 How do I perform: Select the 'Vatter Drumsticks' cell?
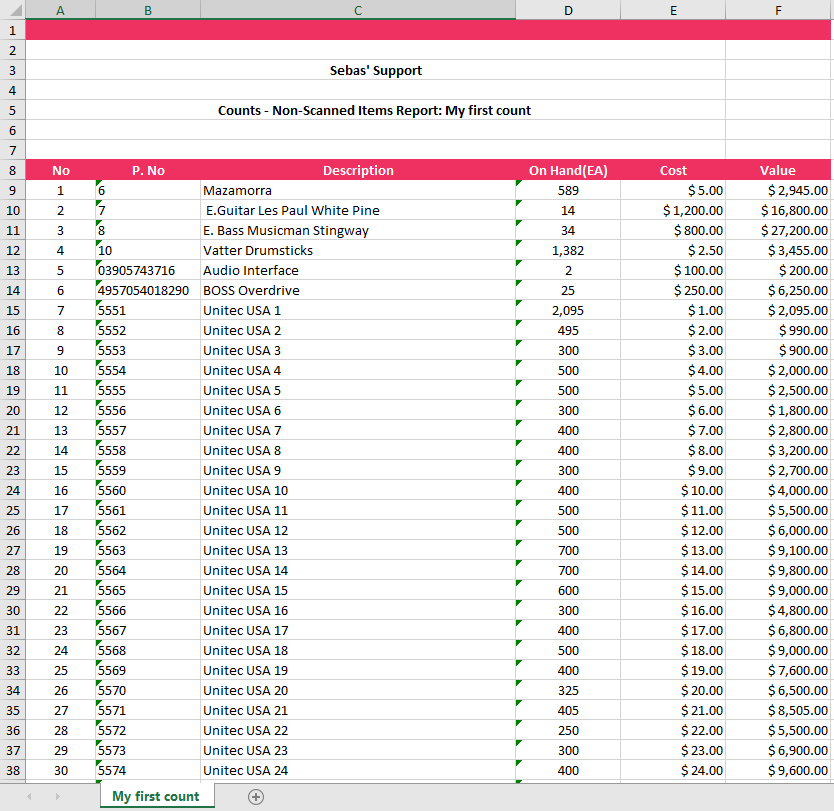(358, 250)
